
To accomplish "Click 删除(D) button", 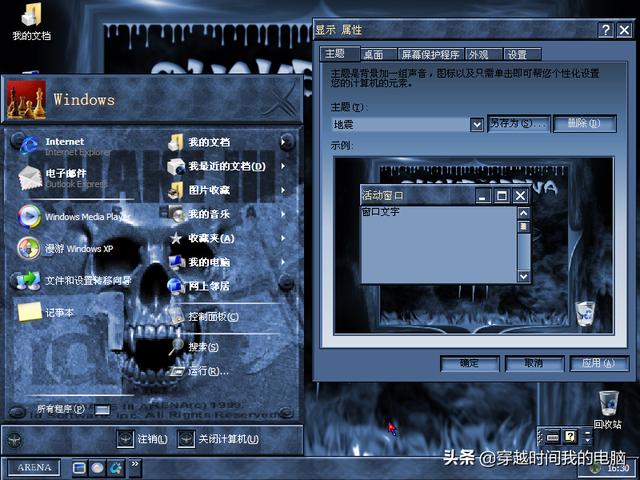I will [x=584, y=123].
